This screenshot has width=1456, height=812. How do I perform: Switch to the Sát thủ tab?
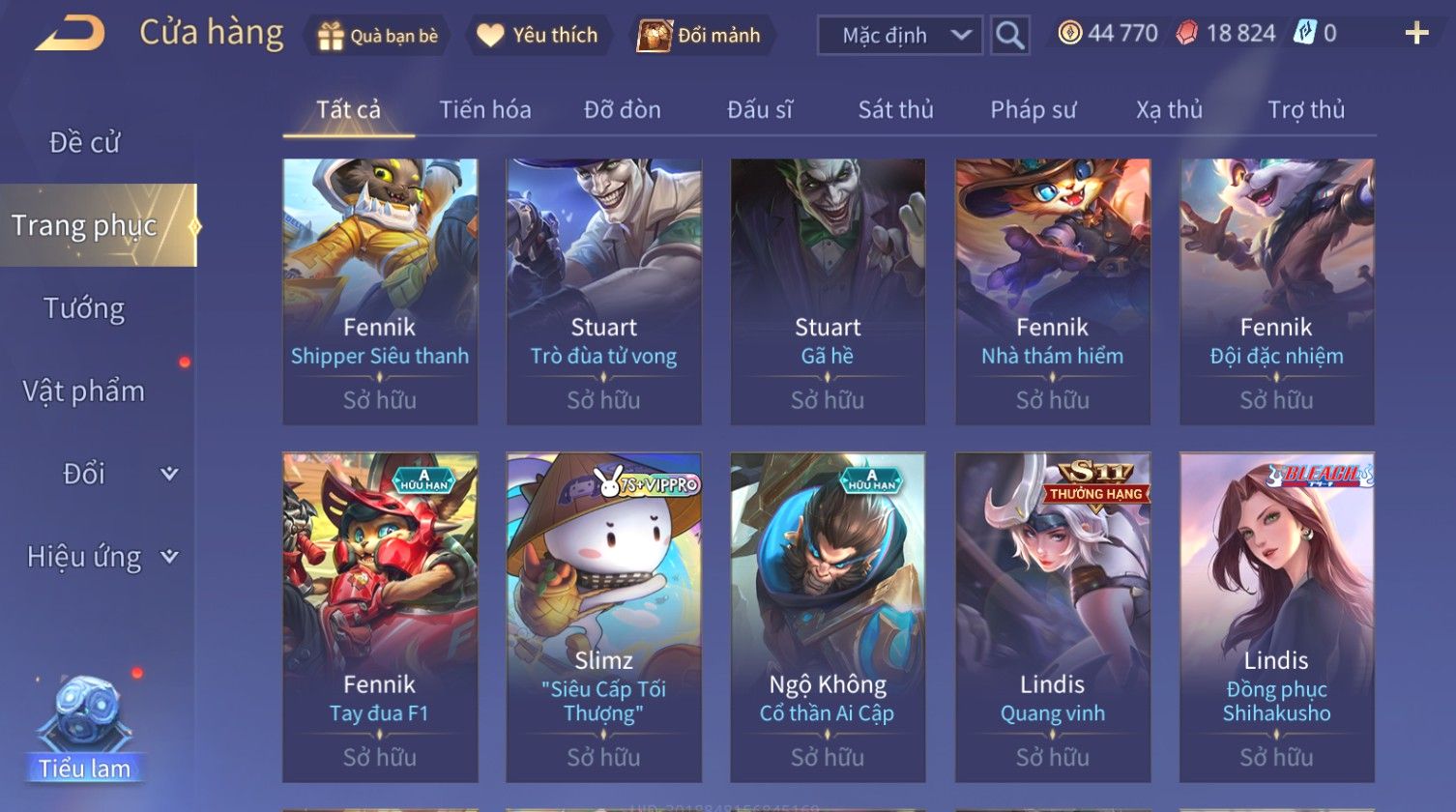point(895,110)
